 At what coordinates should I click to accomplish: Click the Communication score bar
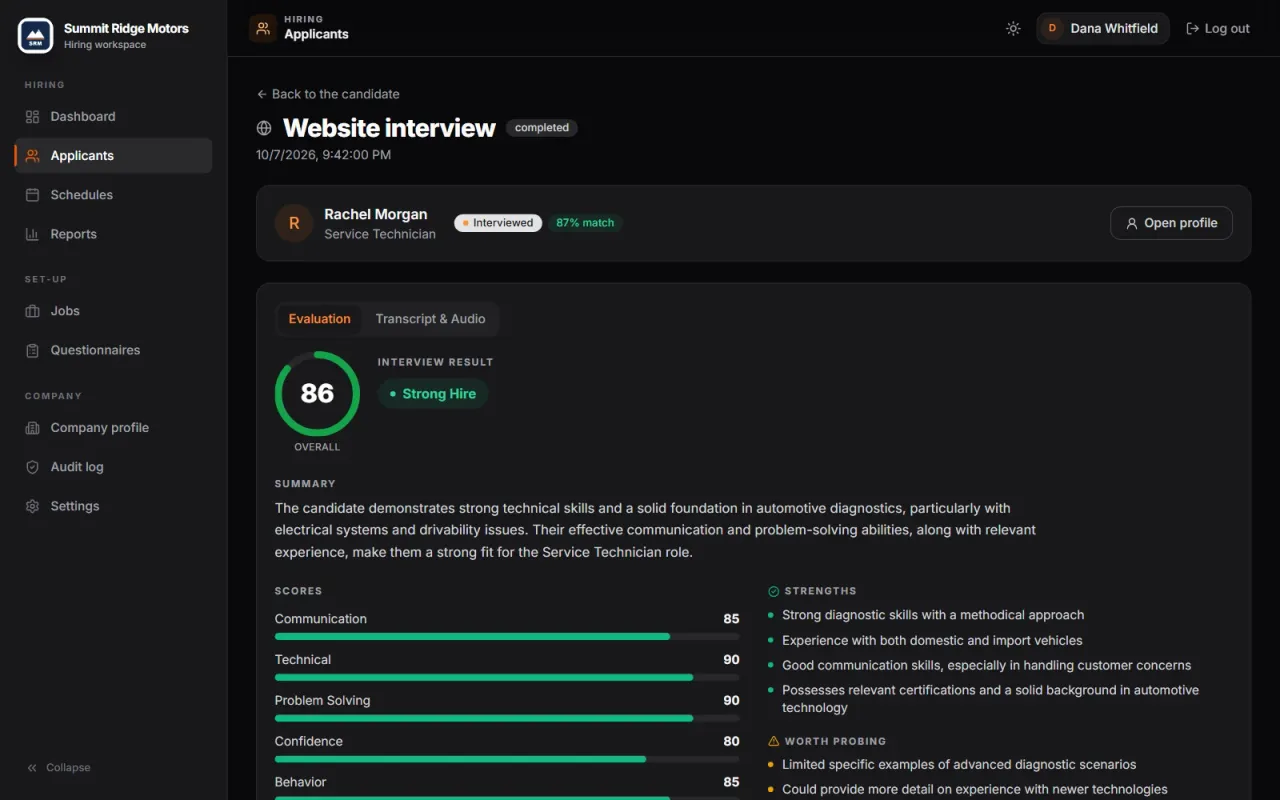click(x=507, y=636)
